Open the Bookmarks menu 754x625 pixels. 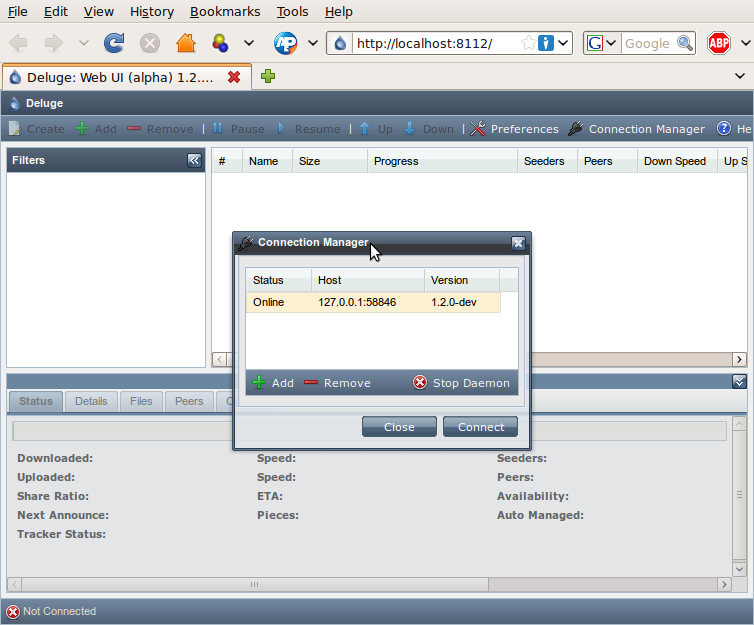click(x=225, y=11)
